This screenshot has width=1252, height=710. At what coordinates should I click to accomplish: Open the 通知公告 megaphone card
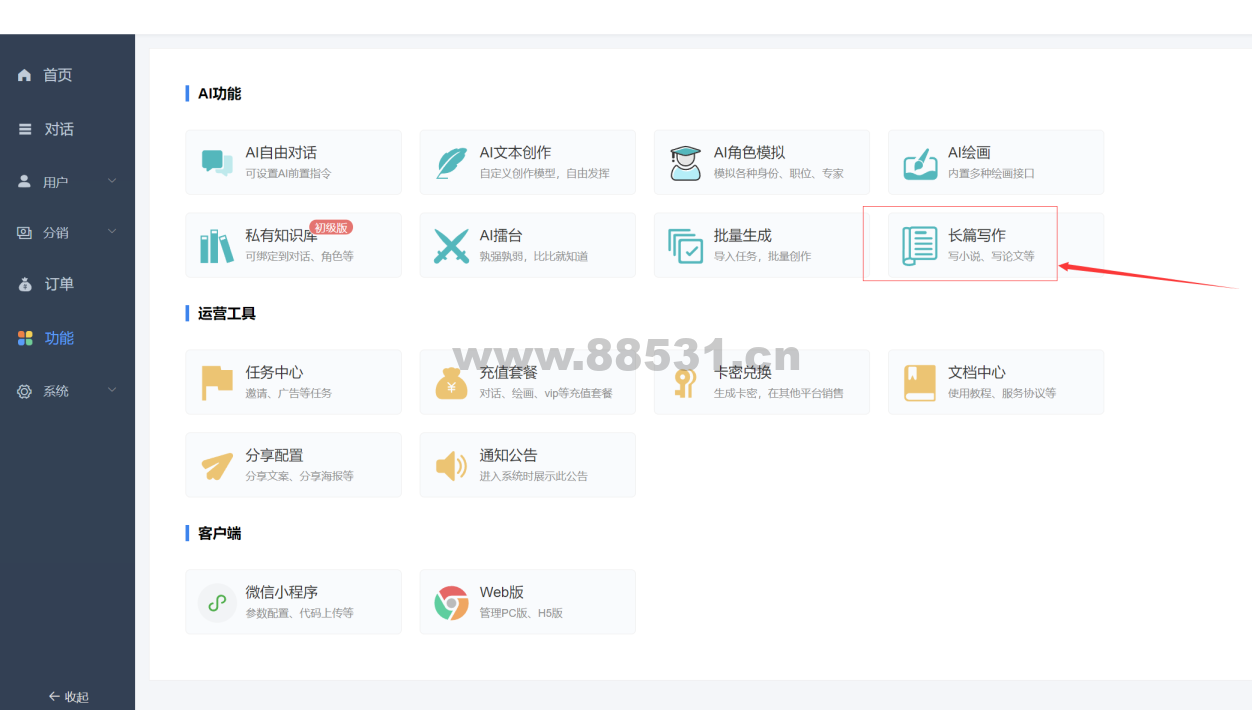click(x=527, y=465)
